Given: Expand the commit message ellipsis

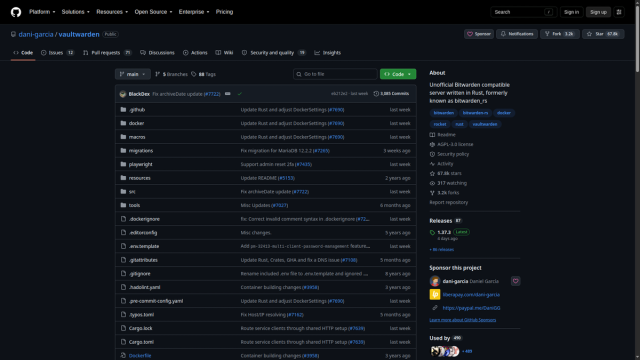Looking at the screenshot, I should coord(228,94).
